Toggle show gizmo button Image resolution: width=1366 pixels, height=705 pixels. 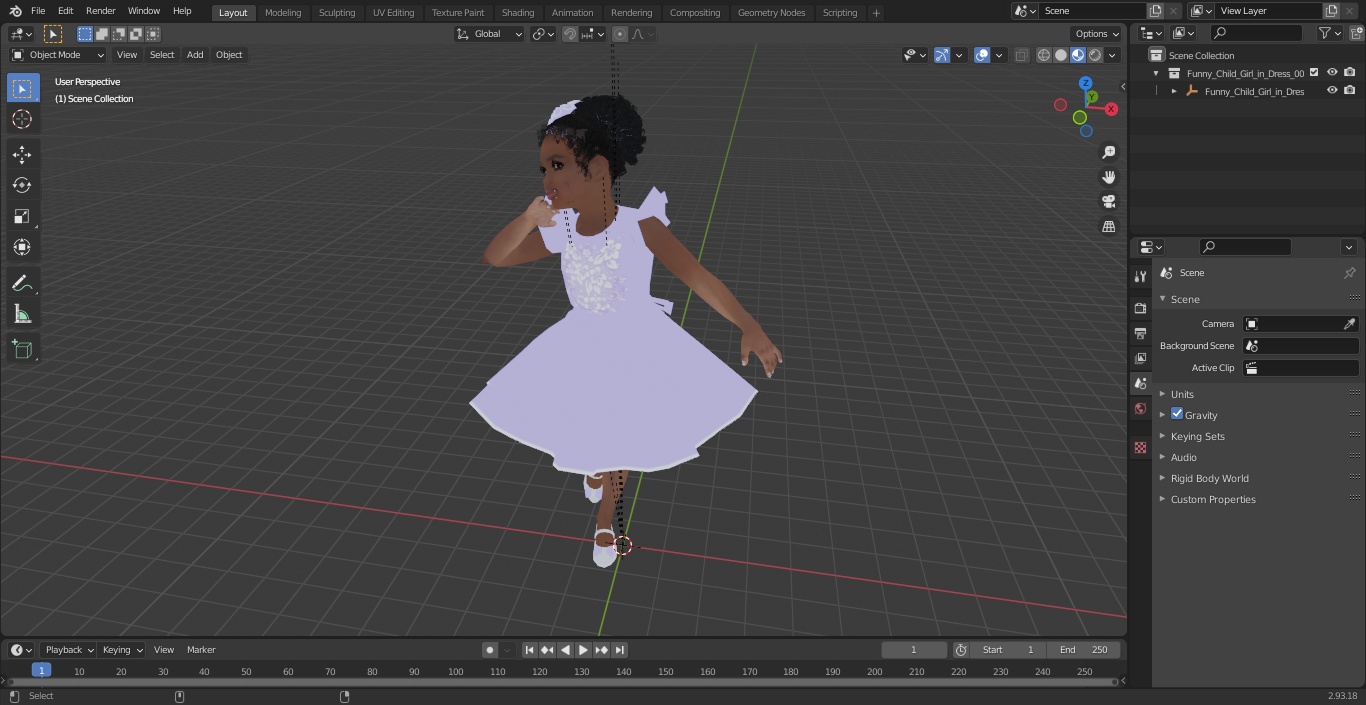[942, 55]
